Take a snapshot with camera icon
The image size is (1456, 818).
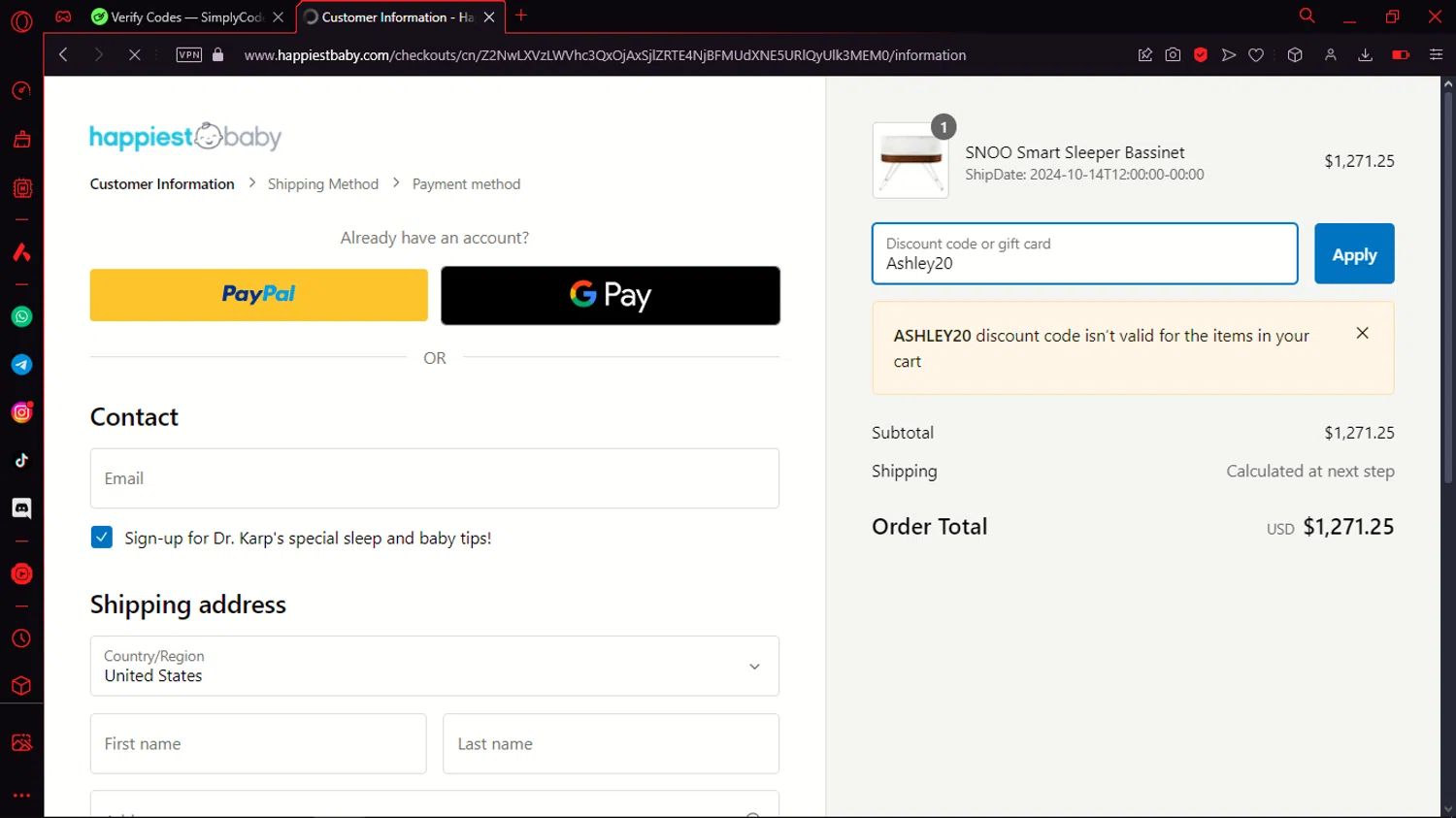(1173, 55)
